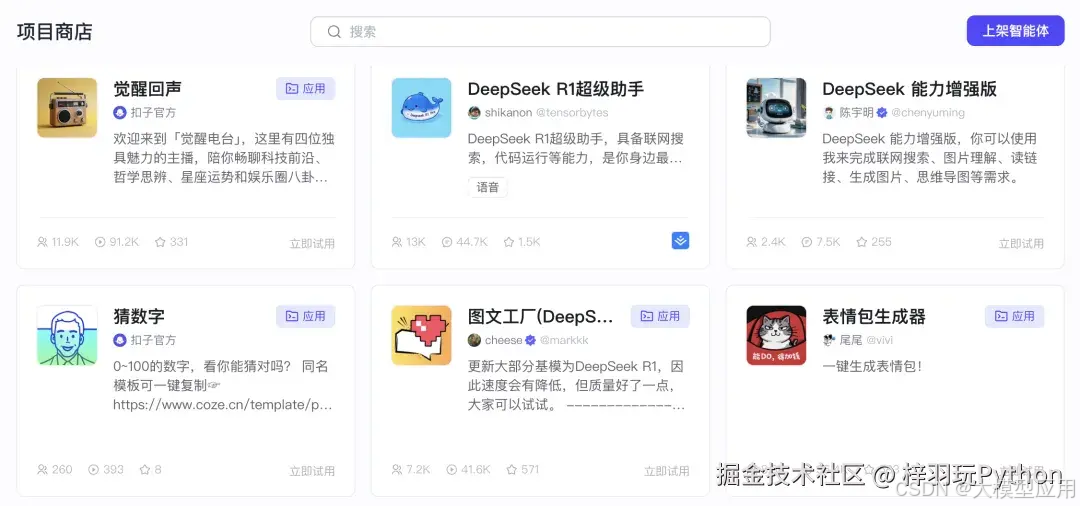Click 陈宇明 author avatar
1080x506 pixels.
829,112
